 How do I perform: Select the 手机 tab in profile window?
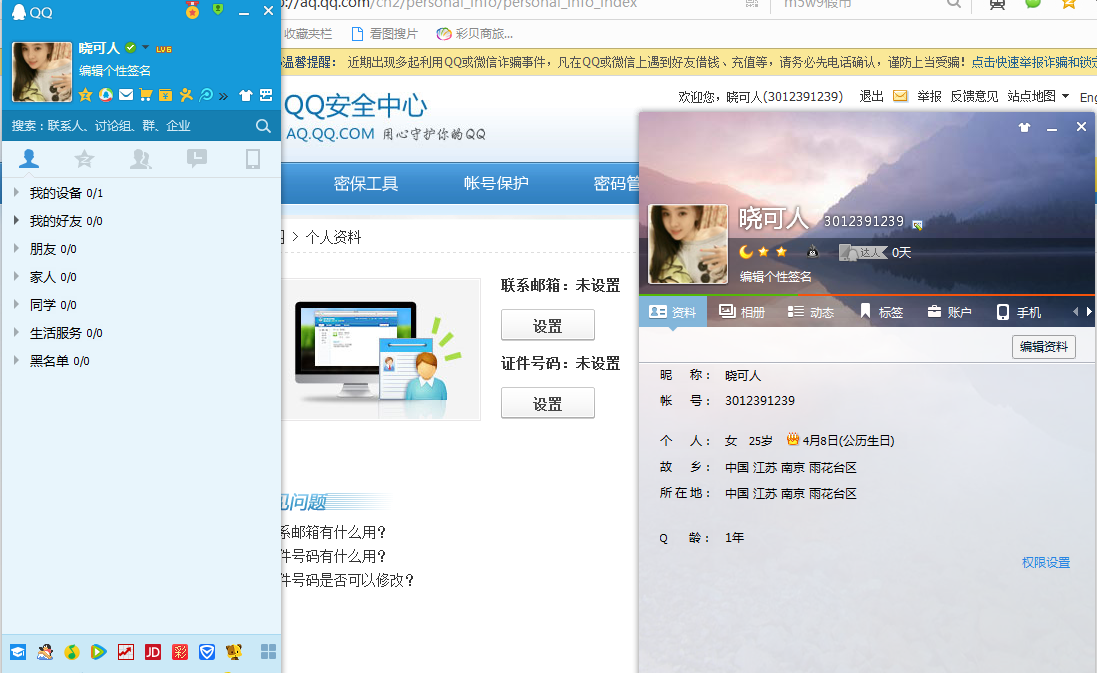tap(1019, 312)
